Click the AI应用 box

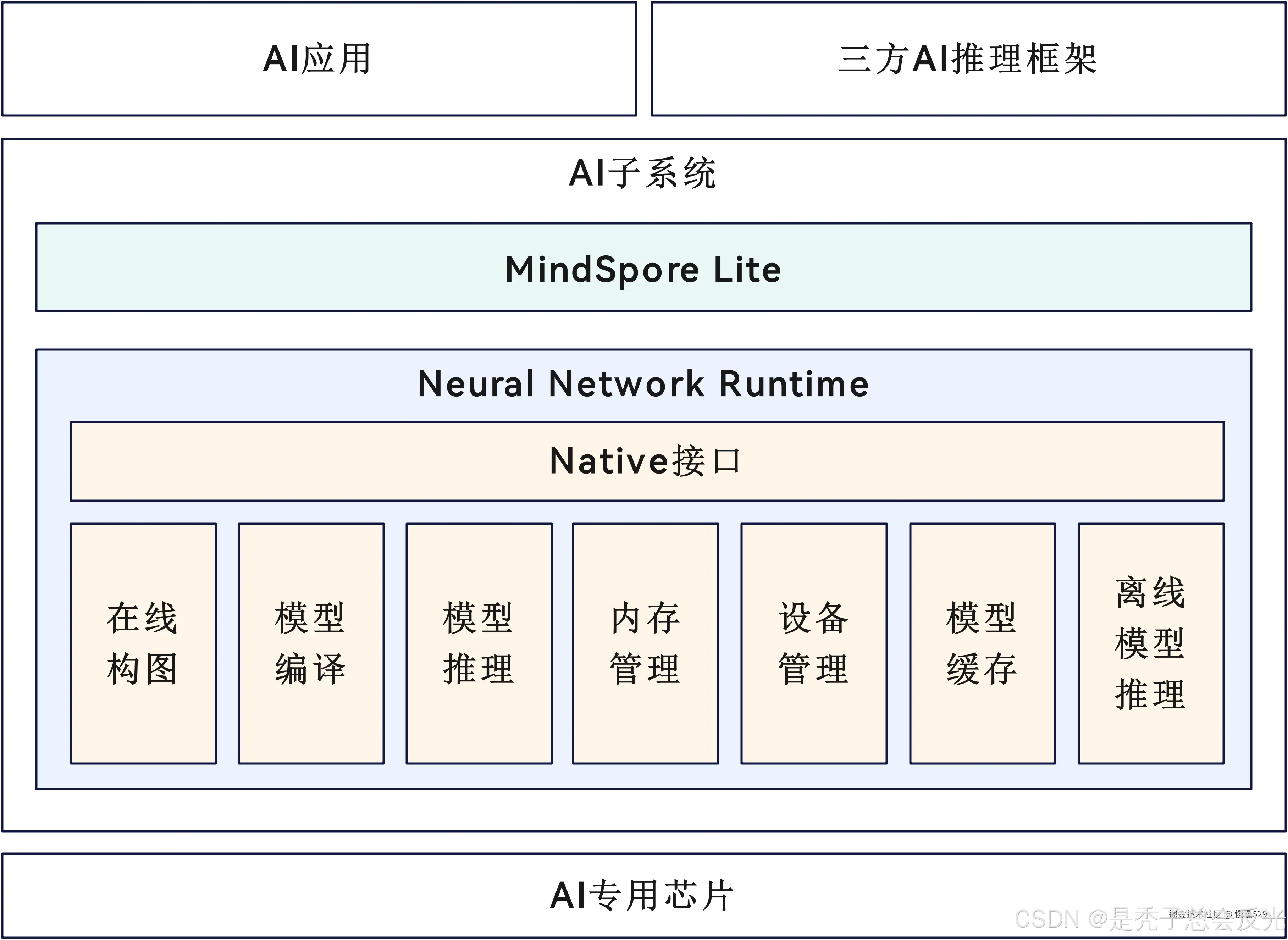click(319, 59)
